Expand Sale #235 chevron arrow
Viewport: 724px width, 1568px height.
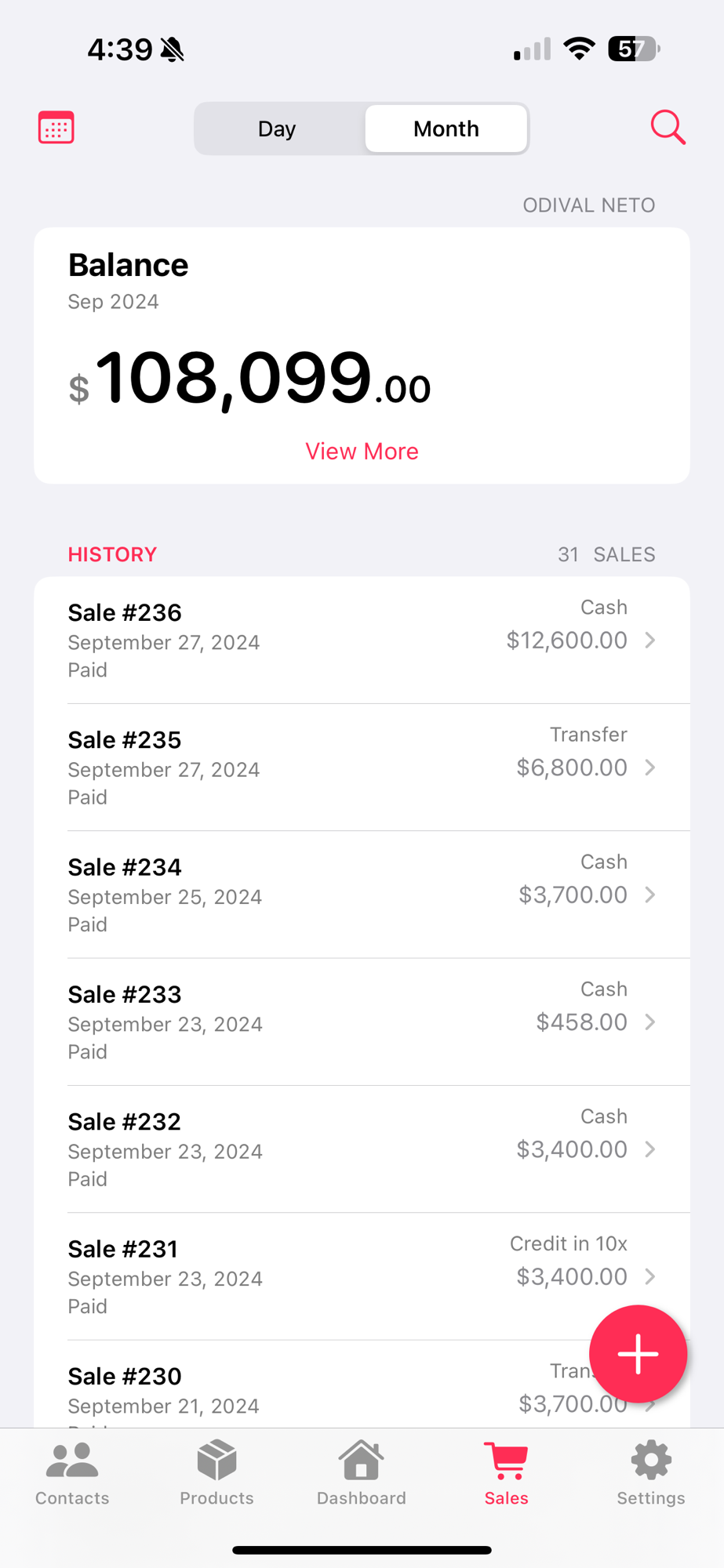point(650,768)
